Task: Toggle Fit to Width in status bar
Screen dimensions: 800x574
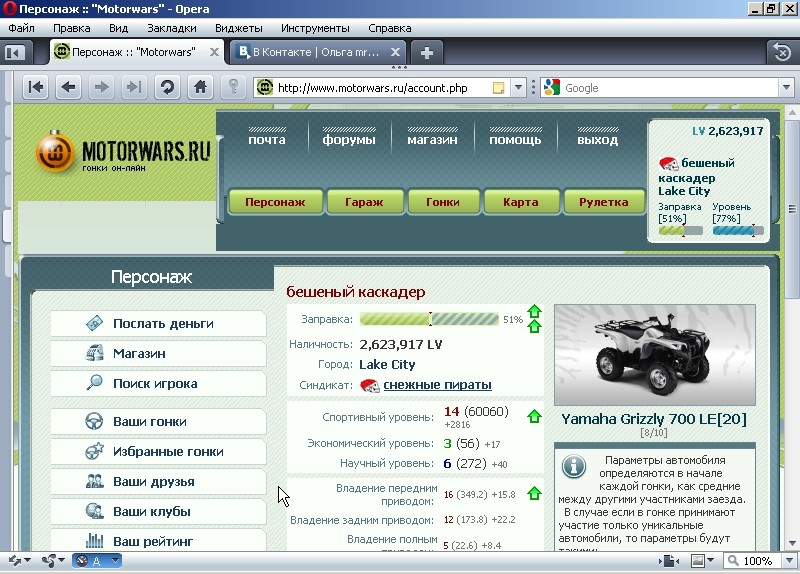Action: [669, 561]
